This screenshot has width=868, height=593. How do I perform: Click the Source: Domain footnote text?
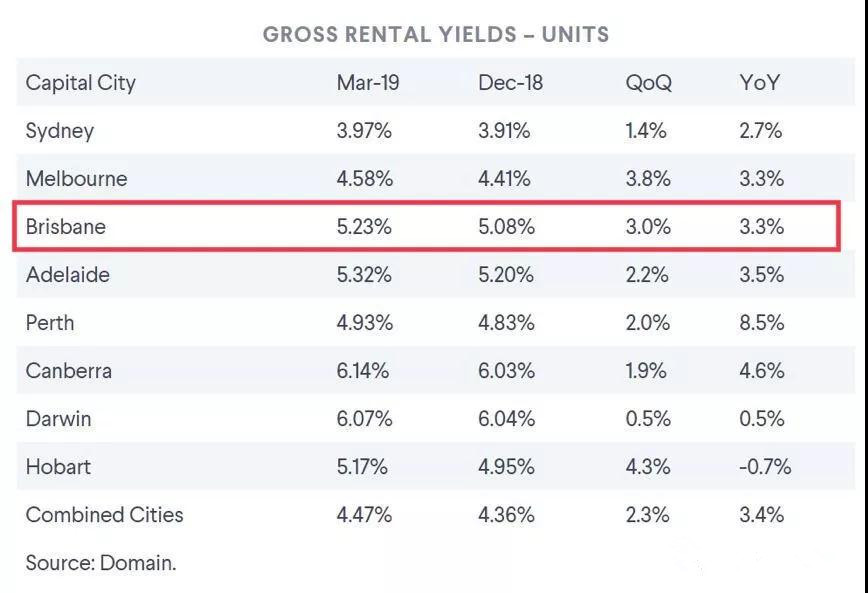click(x=101, y=563)
